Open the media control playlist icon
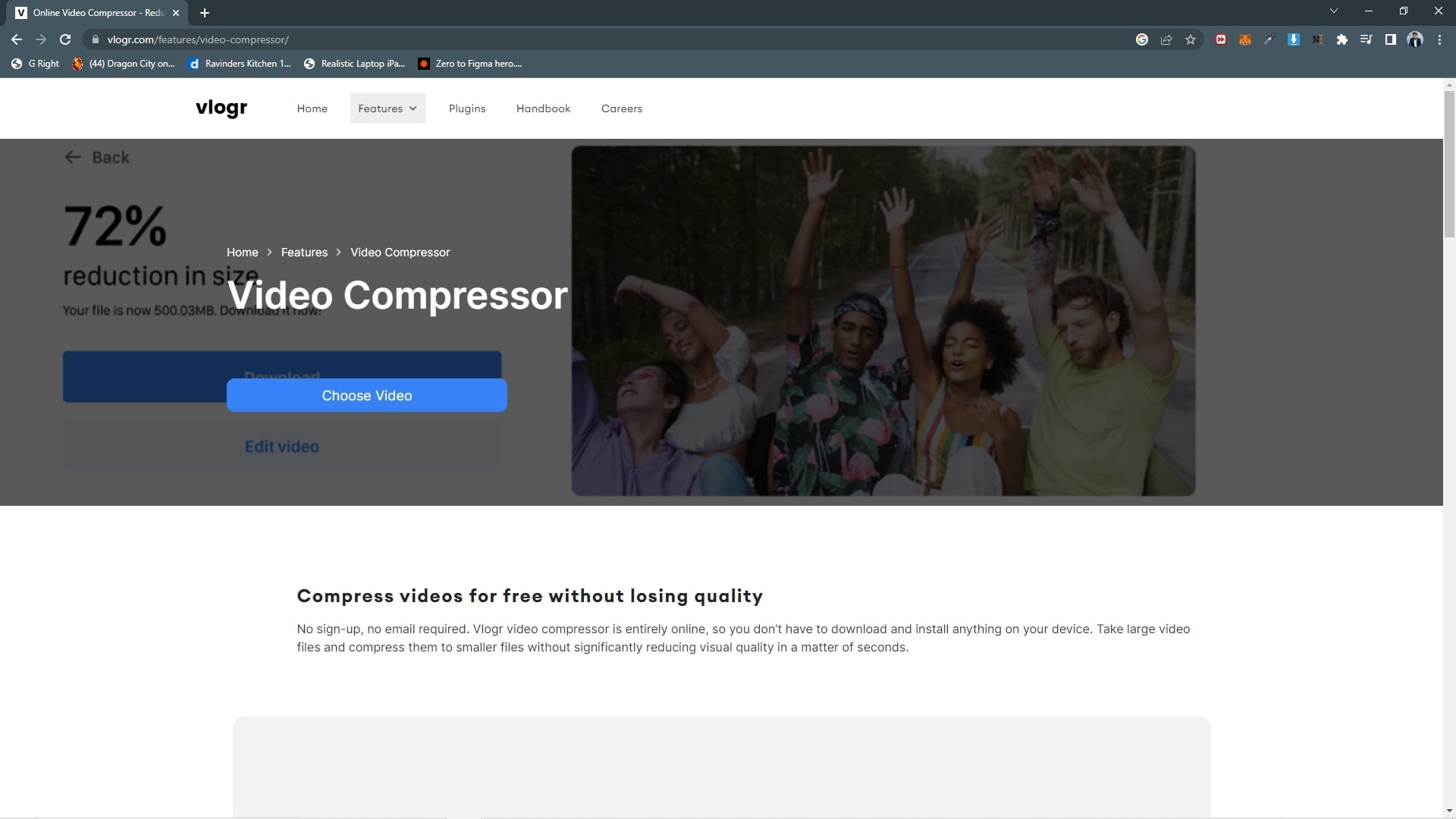 (x=1366, y=39)
